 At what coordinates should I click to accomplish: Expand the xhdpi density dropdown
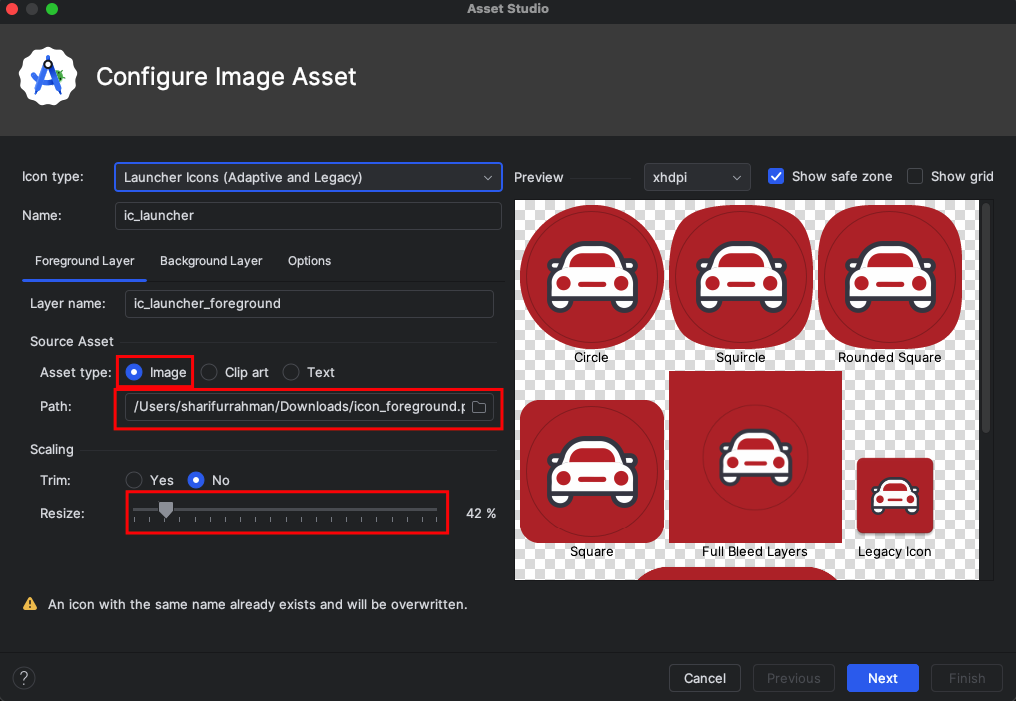click(697, 177)
